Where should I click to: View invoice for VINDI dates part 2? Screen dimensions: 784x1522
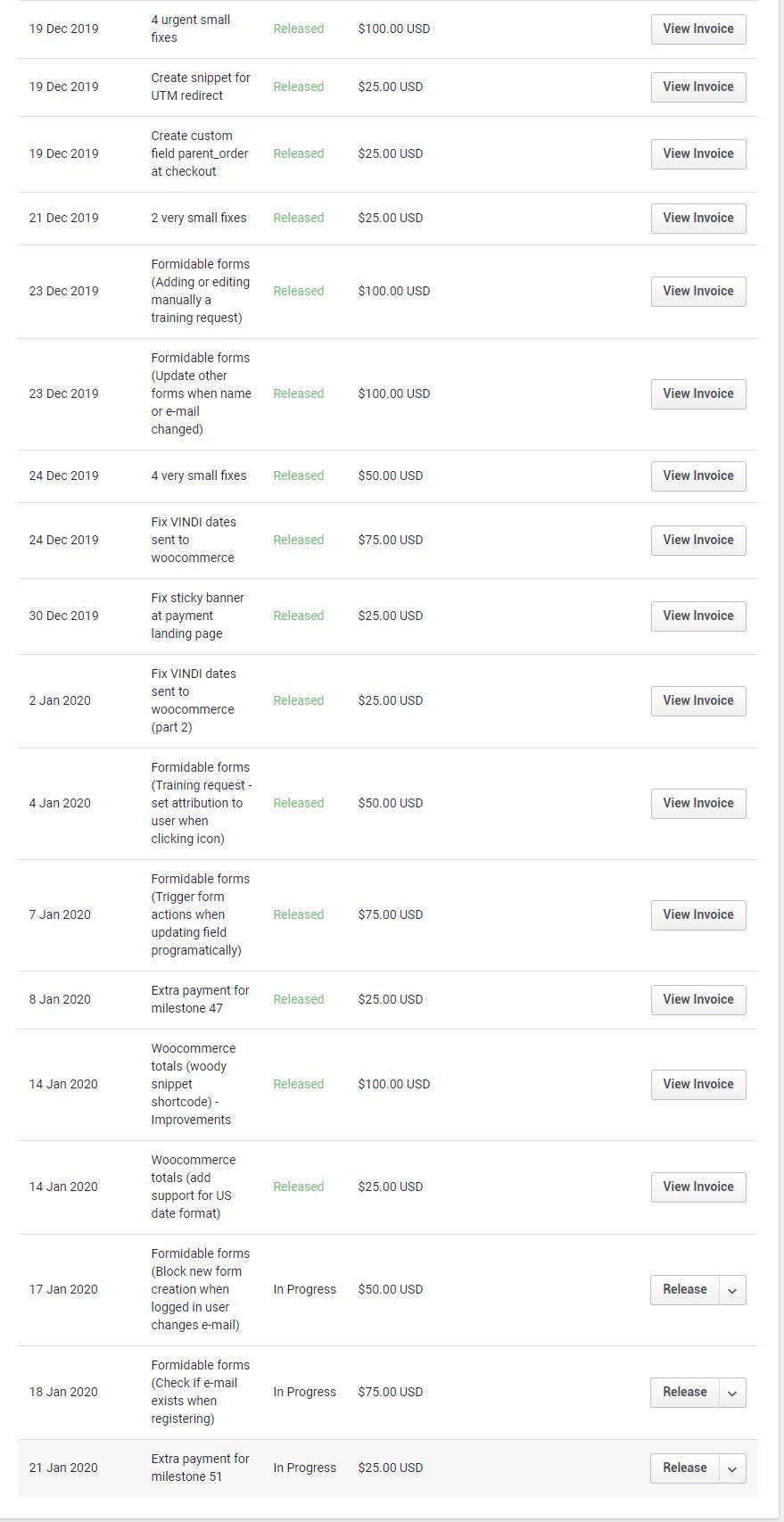click(697, 701)
